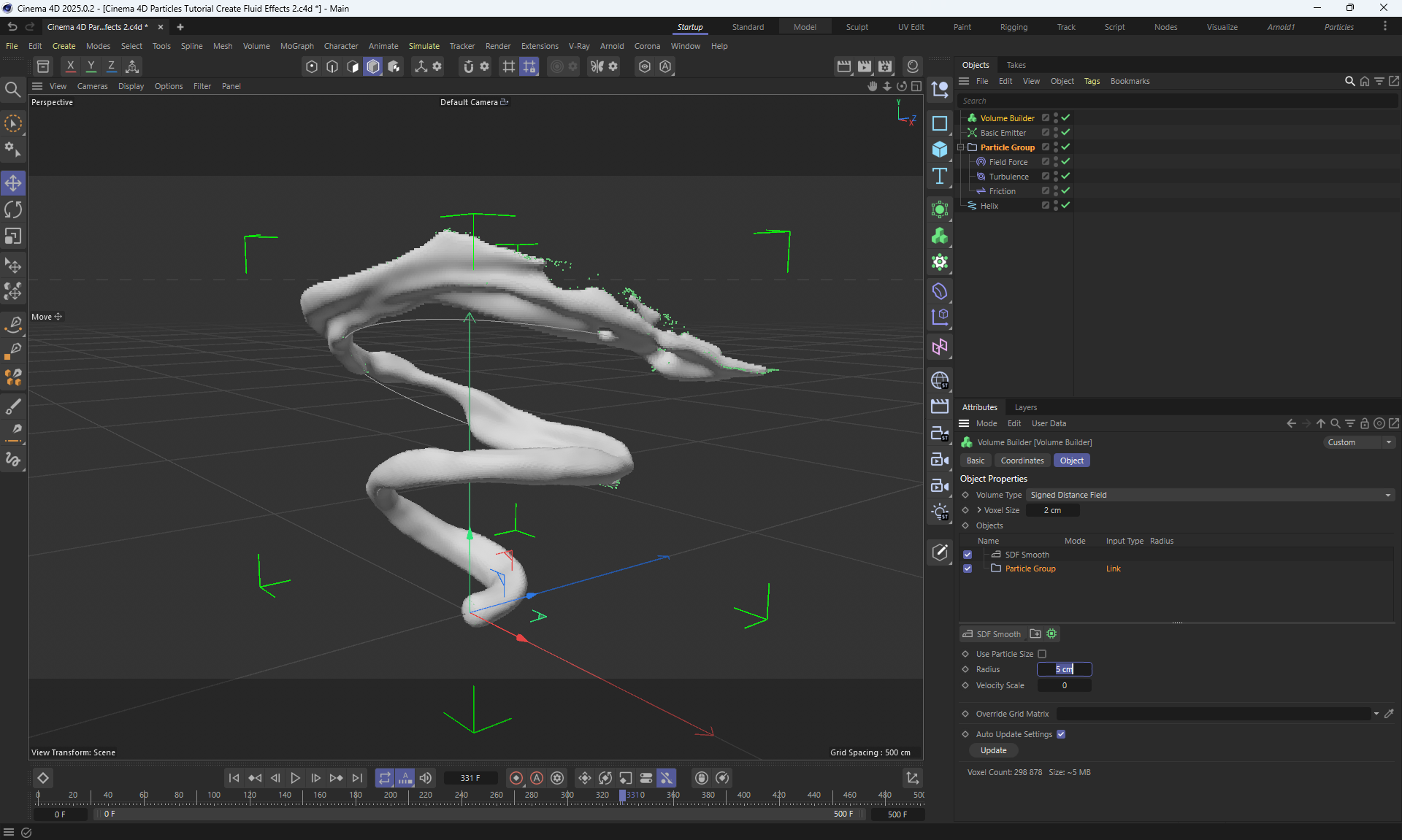Click the Cube primitive icon
The width and height of the screenshot is (1402, 840).
(940, 150)
